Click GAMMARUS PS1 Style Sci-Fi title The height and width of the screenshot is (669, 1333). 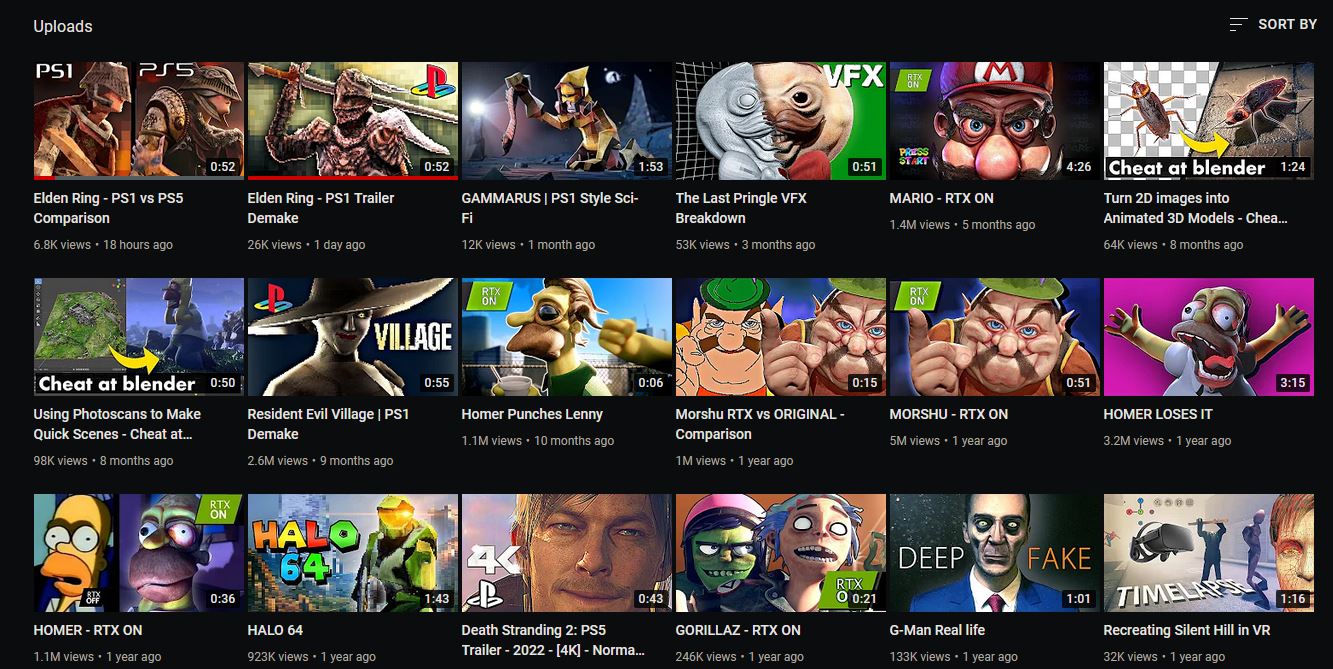click(549, 208)
